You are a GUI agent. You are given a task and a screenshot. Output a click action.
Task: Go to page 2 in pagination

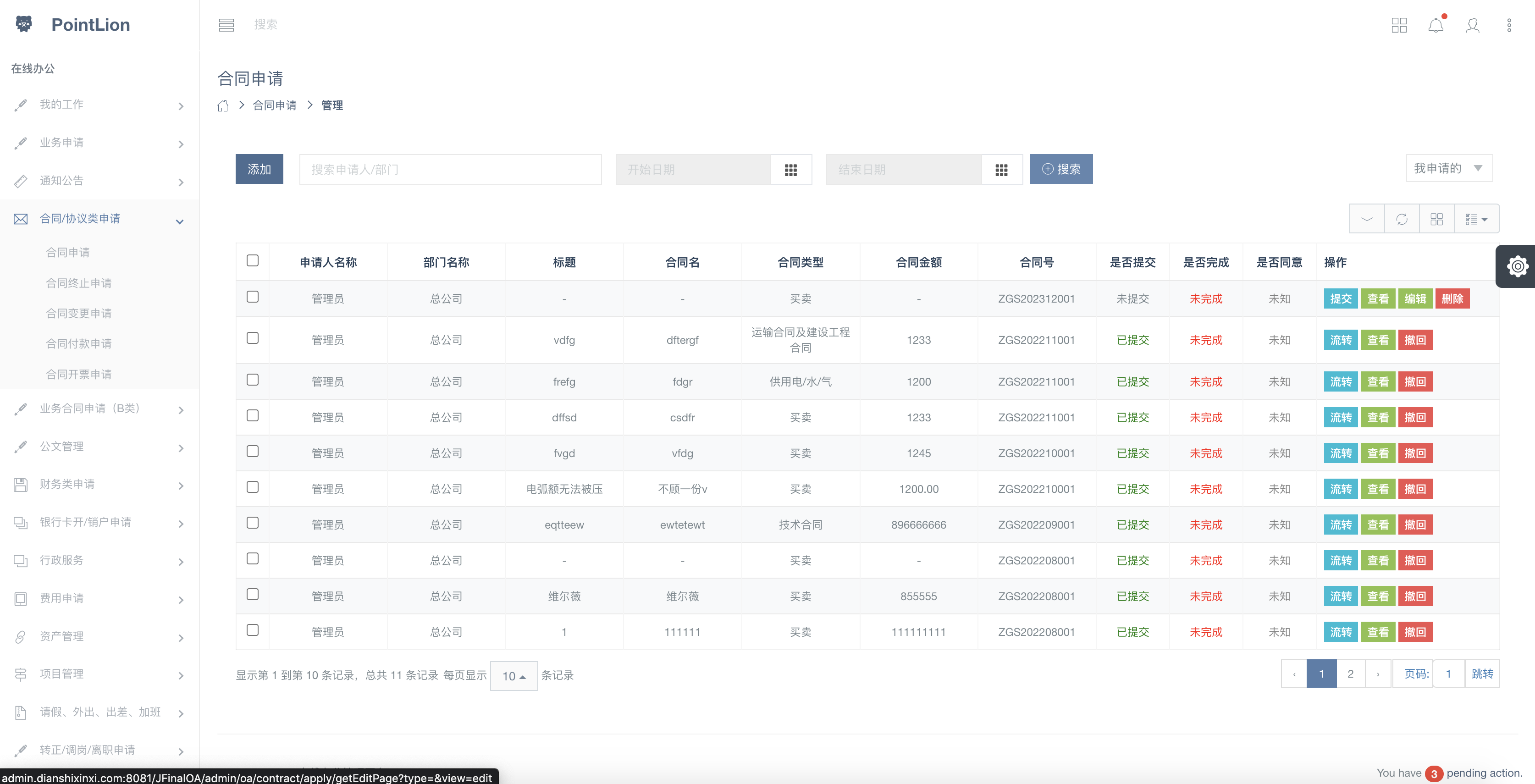(x=1350, y=674)
